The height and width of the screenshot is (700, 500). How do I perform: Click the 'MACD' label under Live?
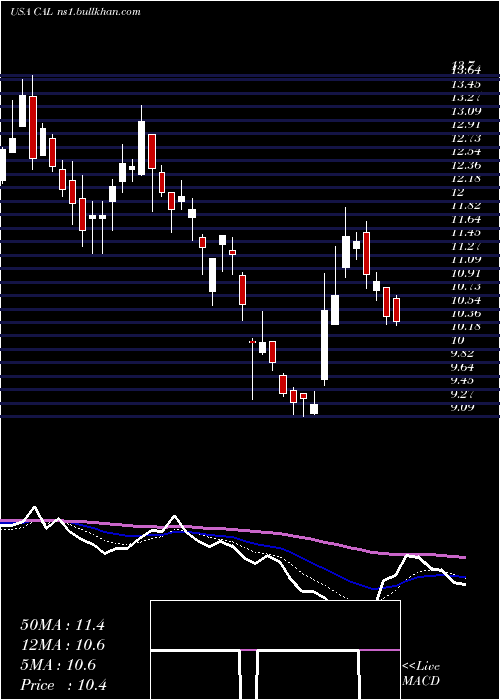[x=421, y=681]
